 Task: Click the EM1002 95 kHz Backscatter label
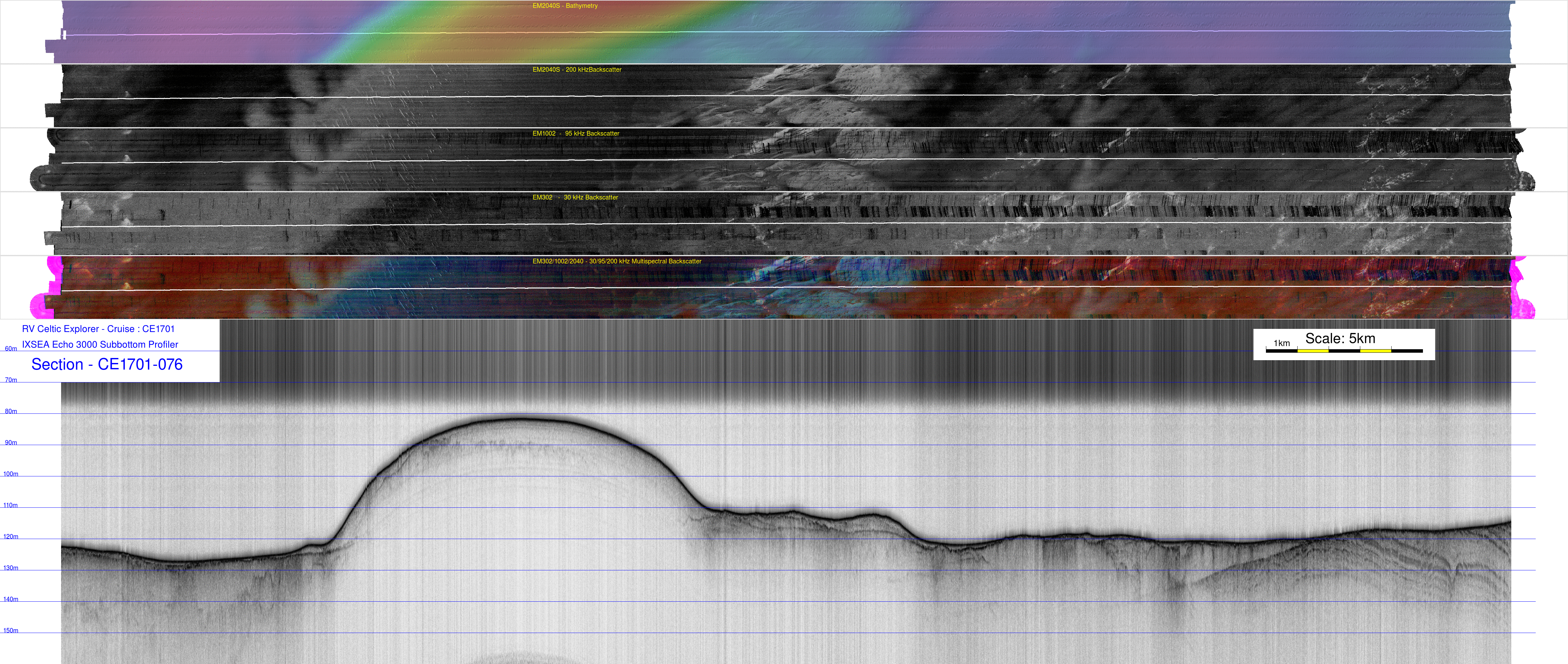coord(575,134)
